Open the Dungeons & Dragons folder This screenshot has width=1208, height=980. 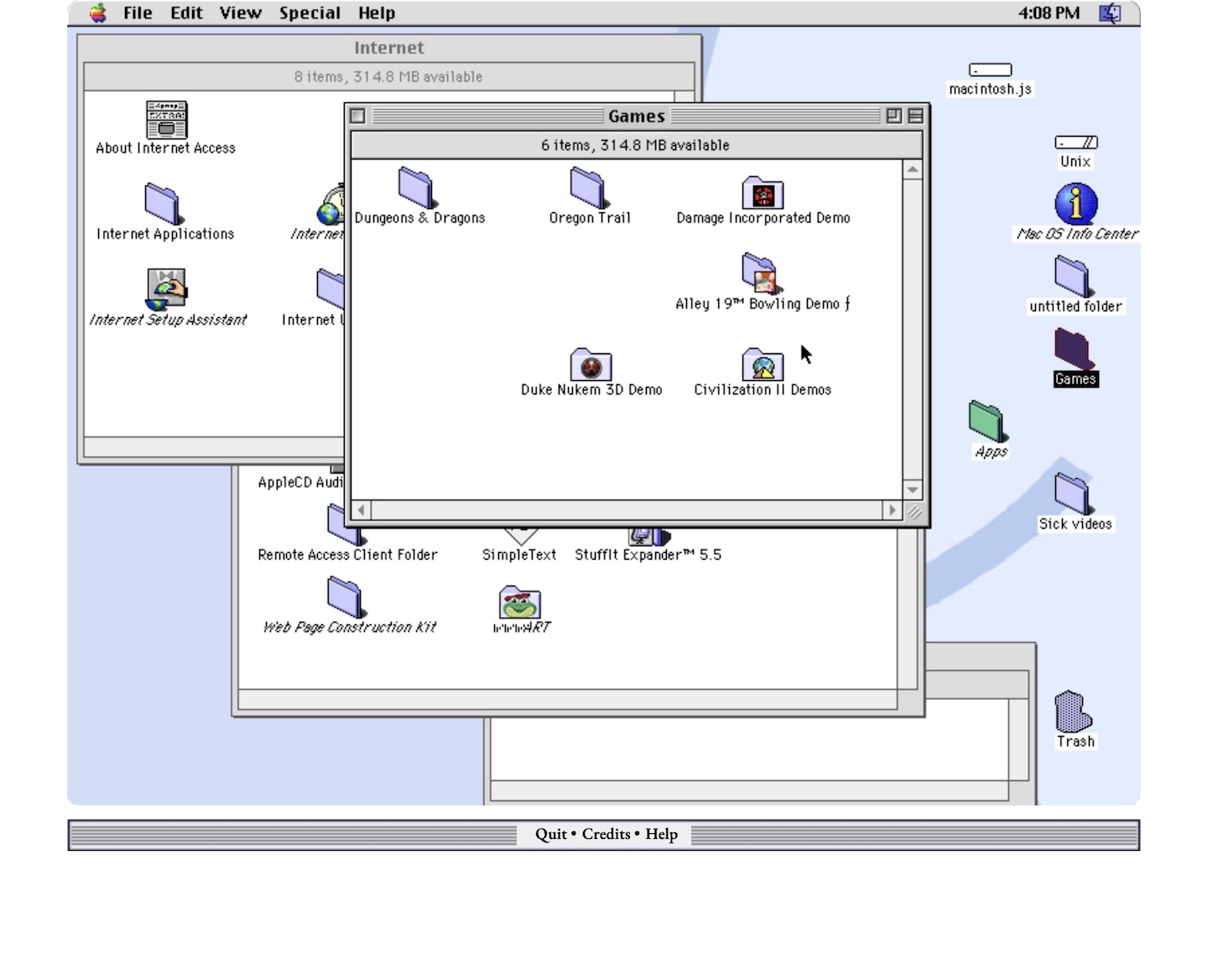coord(416,187)
